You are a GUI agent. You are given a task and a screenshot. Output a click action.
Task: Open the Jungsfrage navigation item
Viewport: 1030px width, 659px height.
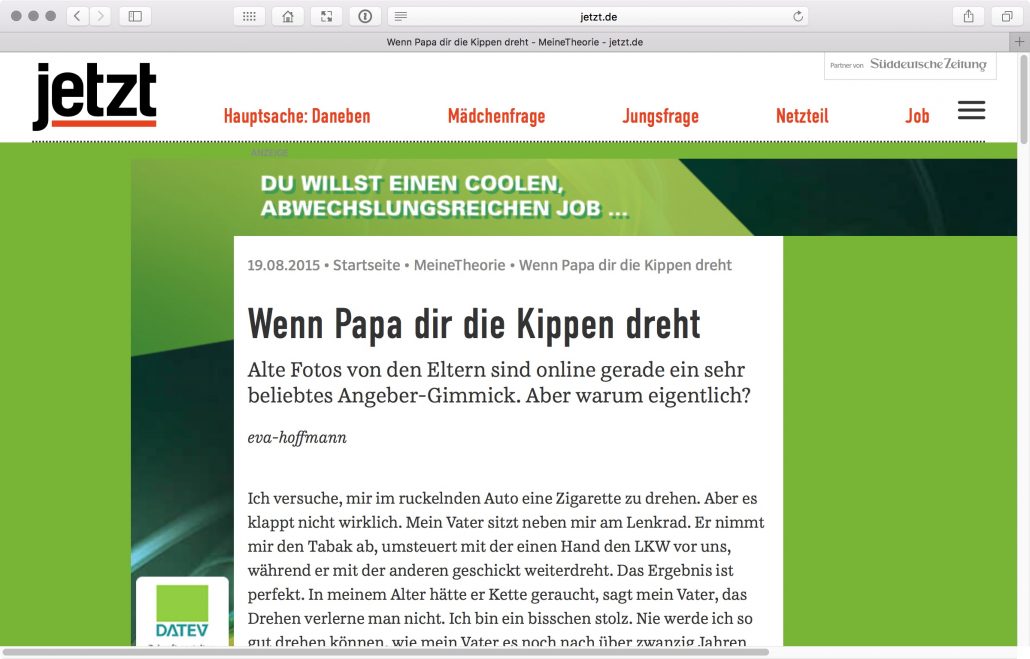660,116
